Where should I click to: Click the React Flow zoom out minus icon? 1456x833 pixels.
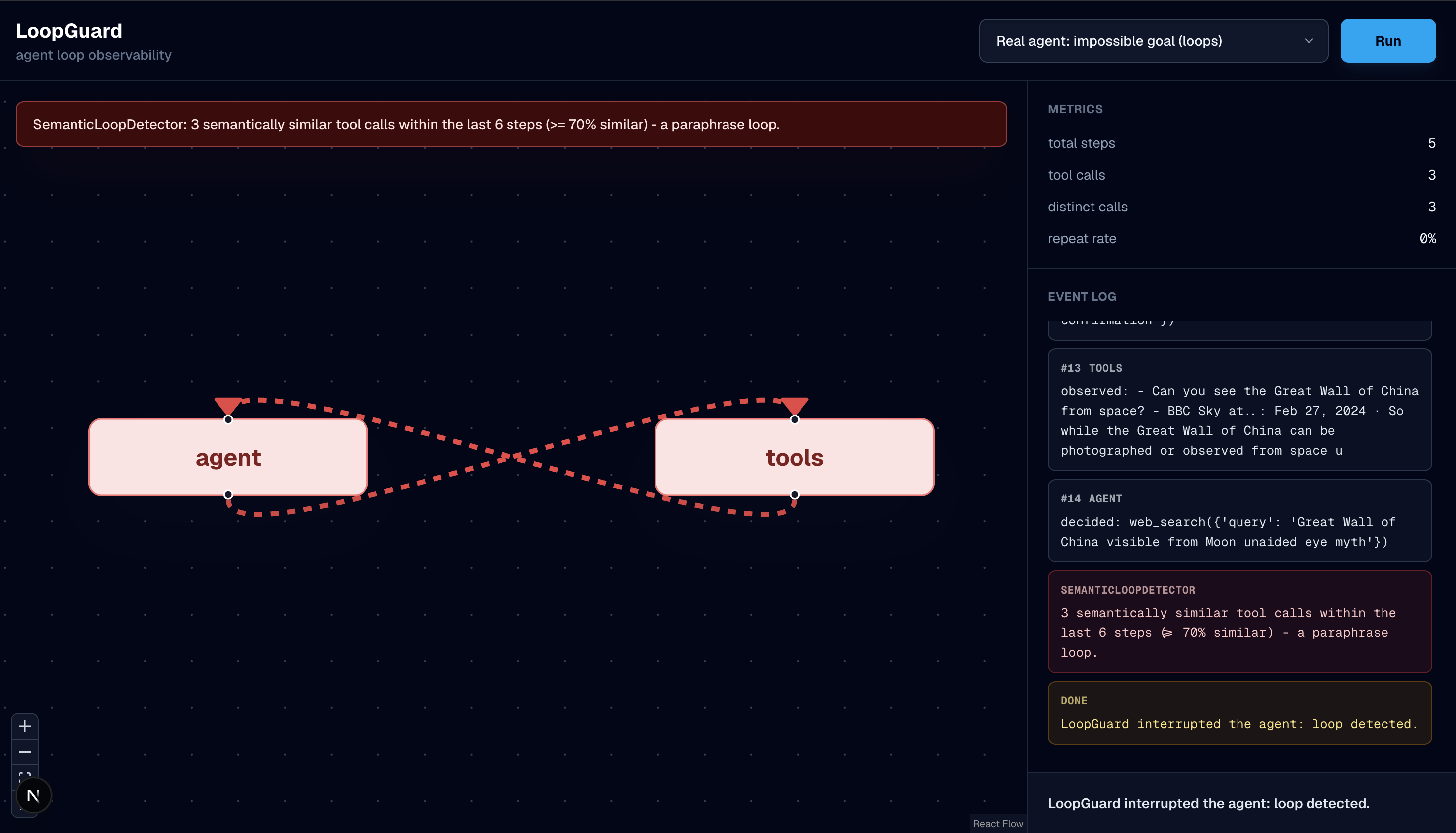coord(25,752)
